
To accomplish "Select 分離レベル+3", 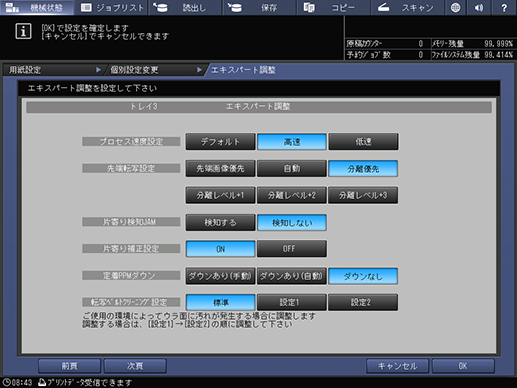I will click(x=363, y=195).
